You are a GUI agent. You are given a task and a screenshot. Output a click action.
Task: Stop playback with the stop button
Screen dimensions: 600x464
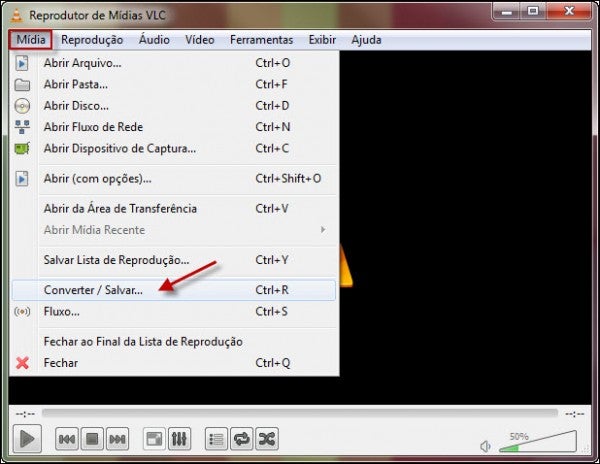[x=92, y=439]
